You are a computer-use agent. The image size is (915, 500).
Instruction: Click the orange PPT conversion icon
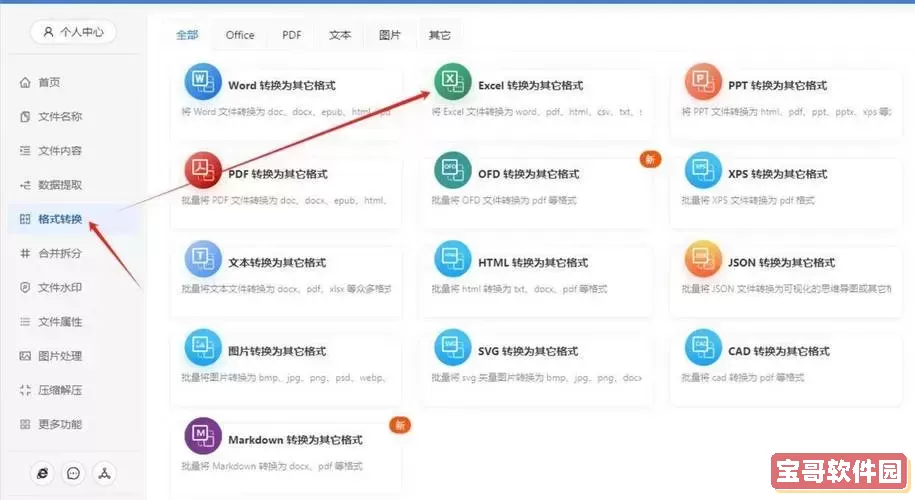pyautogui.click(x=703, y=83)
